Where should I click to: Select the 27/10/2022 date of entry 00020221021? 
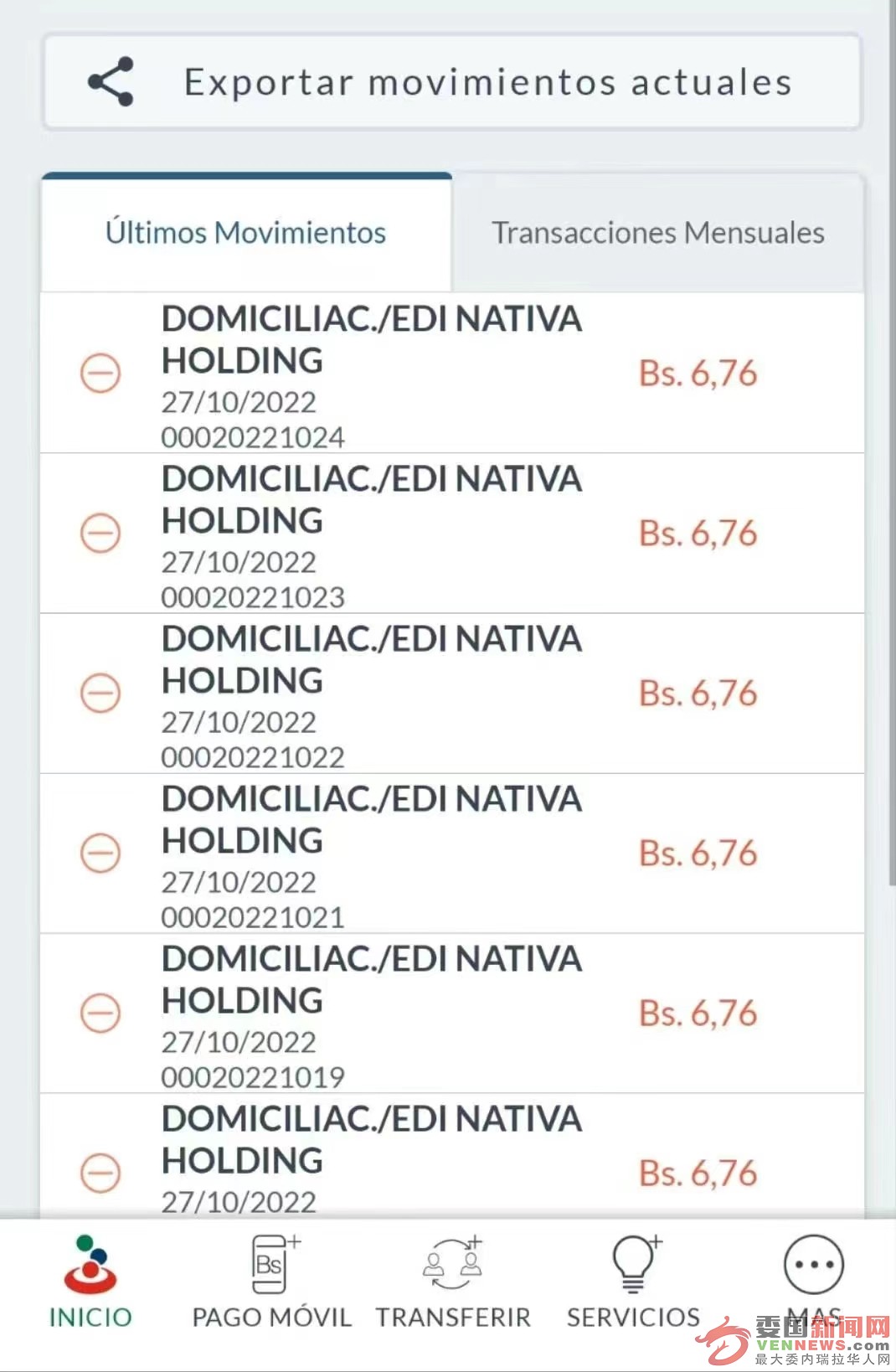[239, 883]
